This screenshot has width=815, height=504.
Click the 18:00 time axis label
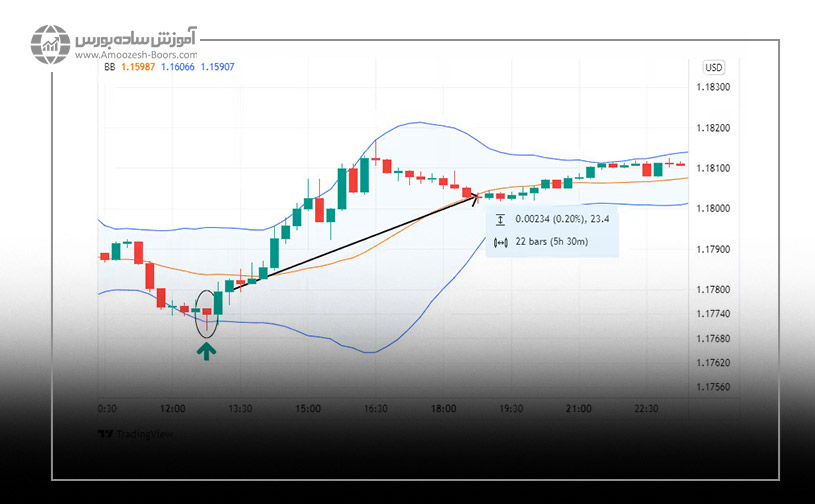click(443, 409)
